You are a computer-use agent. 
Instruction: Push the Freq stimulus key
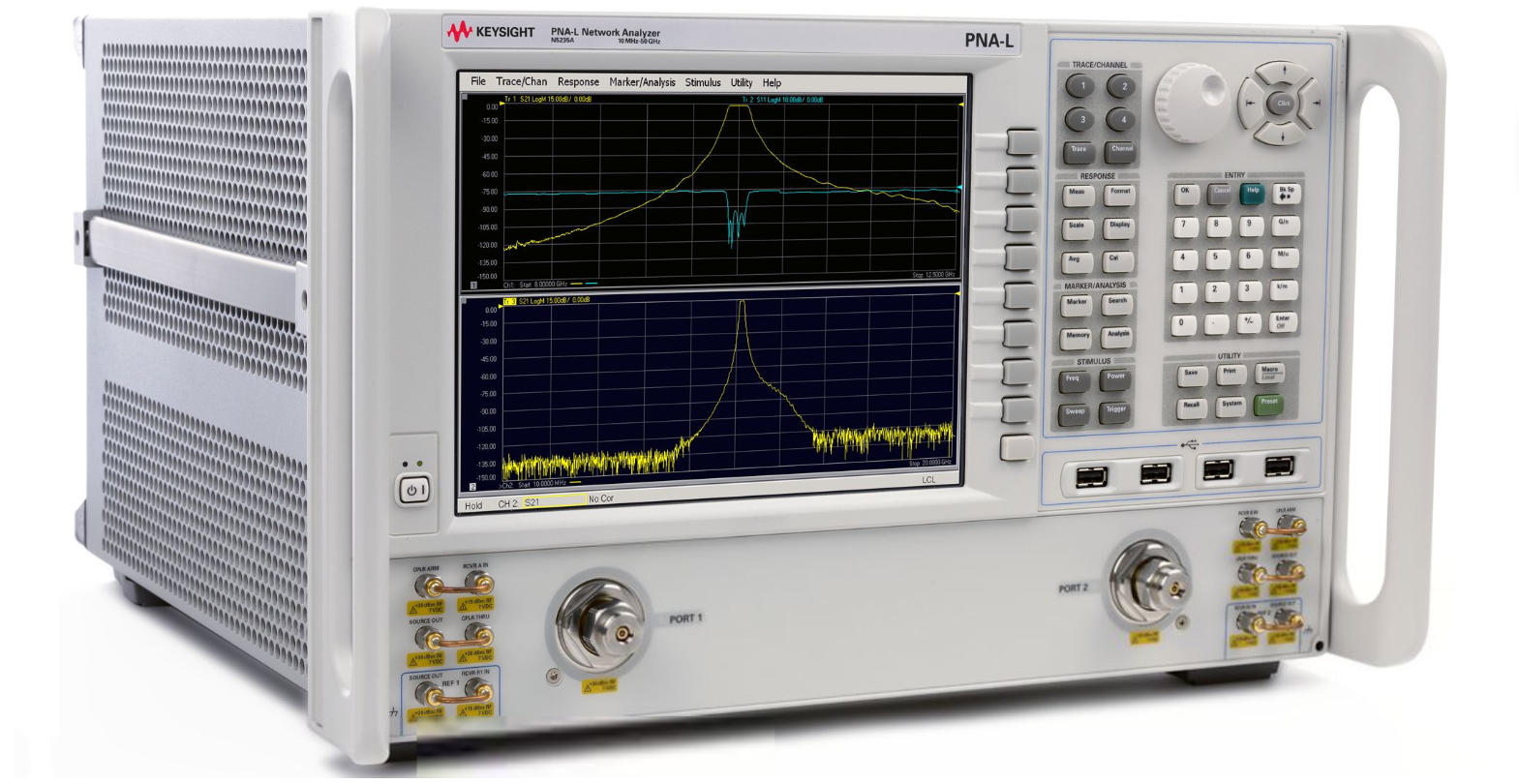pos(1073,380)
